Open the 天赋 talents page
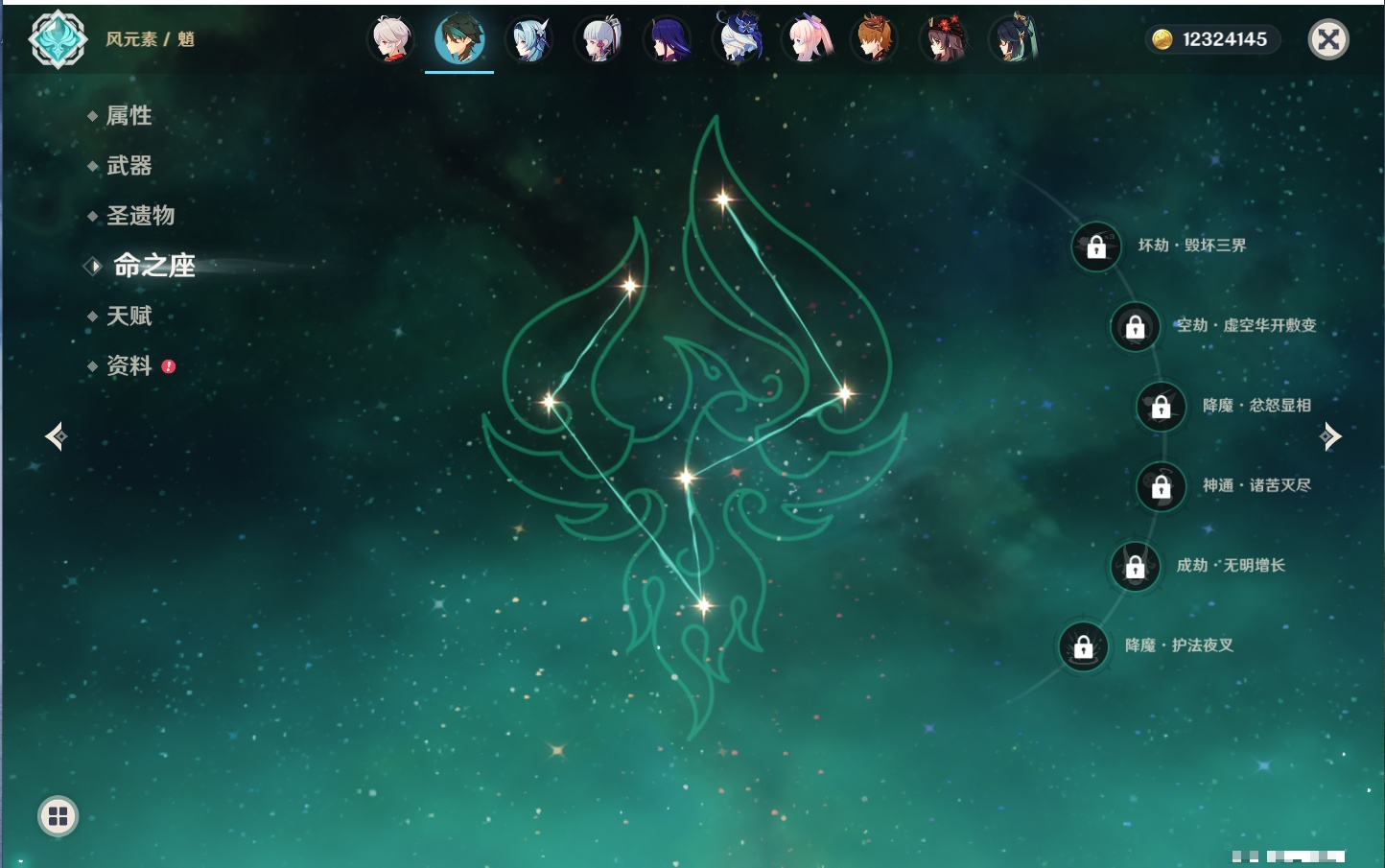This screenshot has height=868, width=1385. tap(129, 316)
